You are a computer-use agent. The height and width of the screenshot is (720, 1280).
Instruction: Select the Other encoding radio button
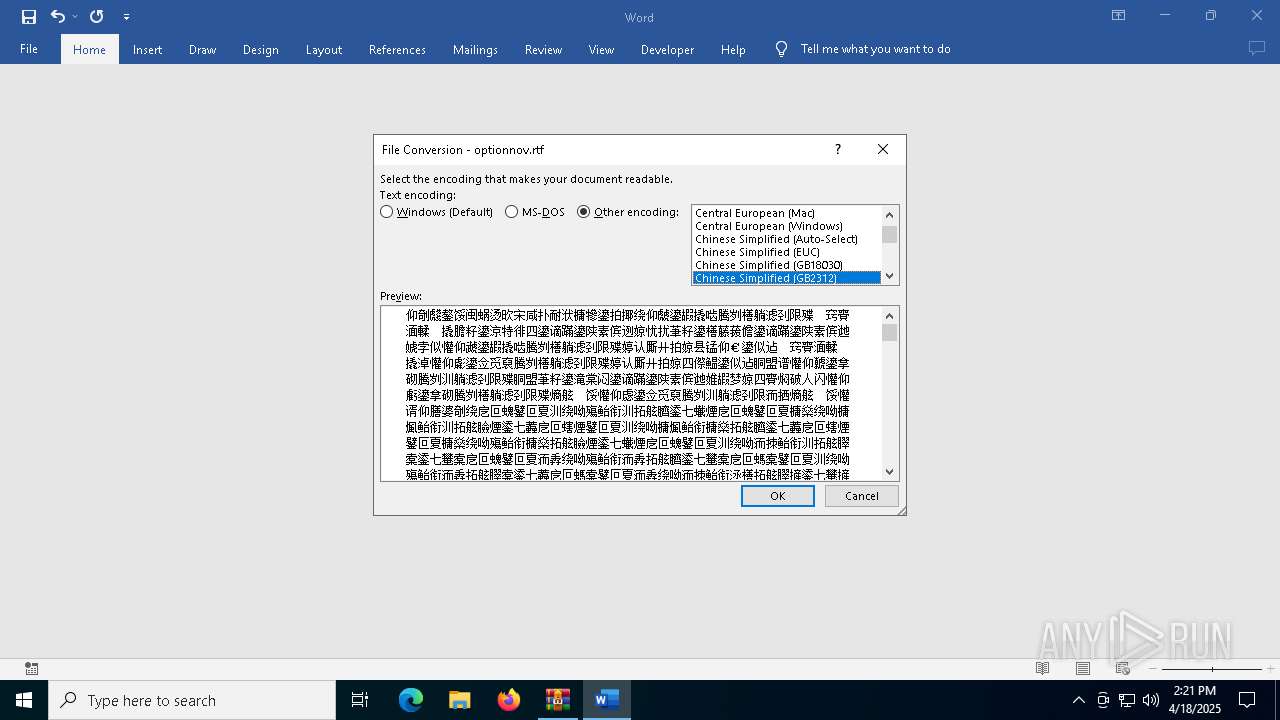[x=584, y=212]
